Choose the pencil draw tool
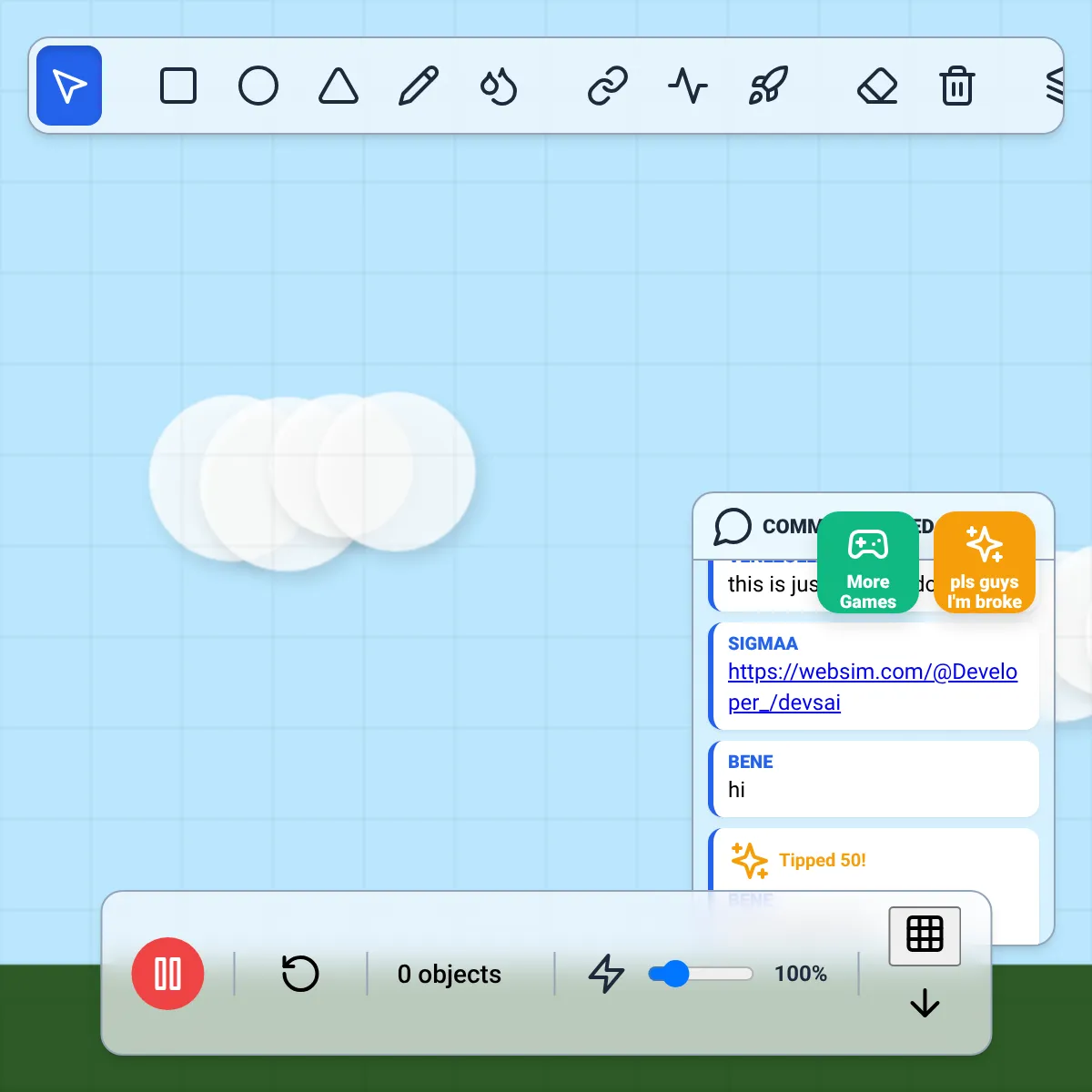This screenshot has height=1092, width=1092. click(419, 86)
